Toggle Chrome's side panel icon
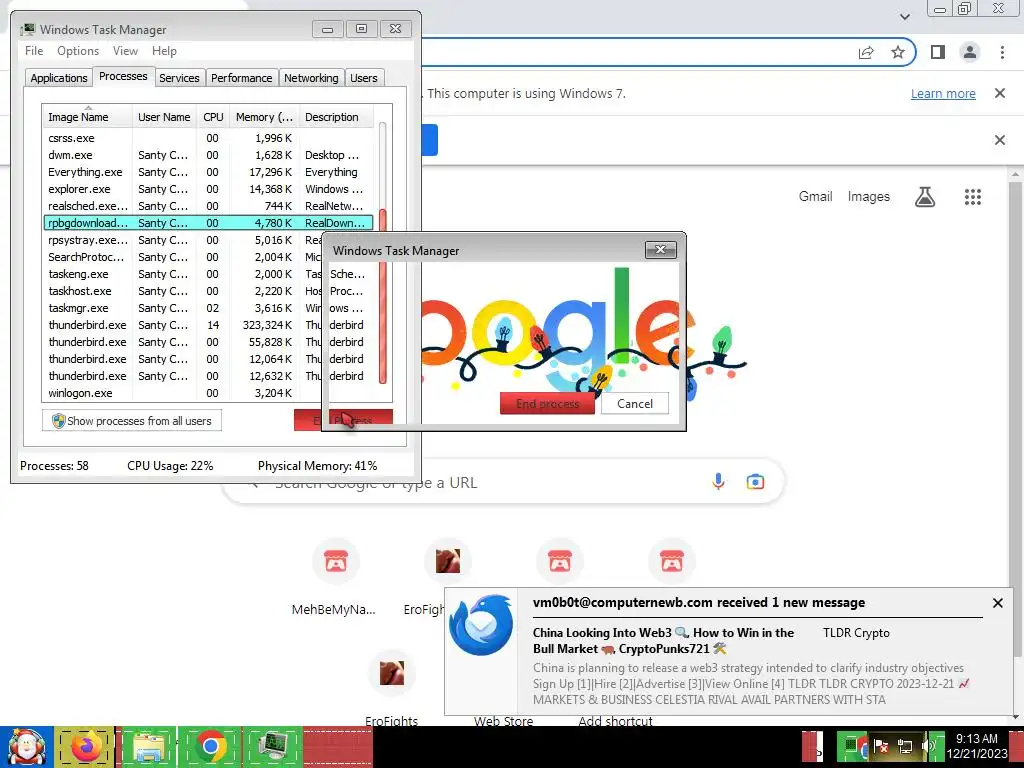The width and height of the screenshot is (1024, 768). (938, 52)
